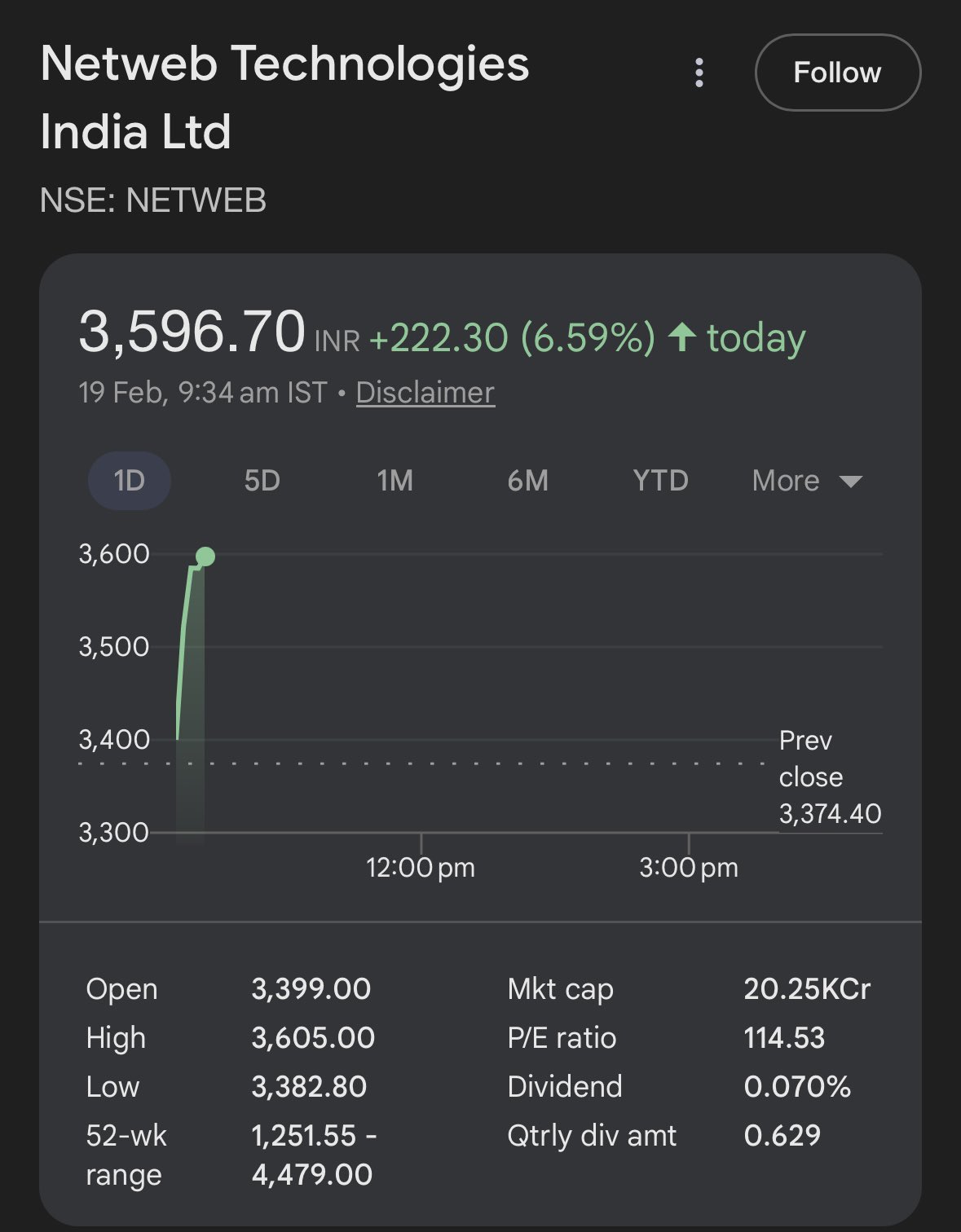The width and height of the screenshot is (961, 1232).
Task: Click the Netweb Technologies India Ltd title
Action: pyautogui.click(x=284, y=98)
